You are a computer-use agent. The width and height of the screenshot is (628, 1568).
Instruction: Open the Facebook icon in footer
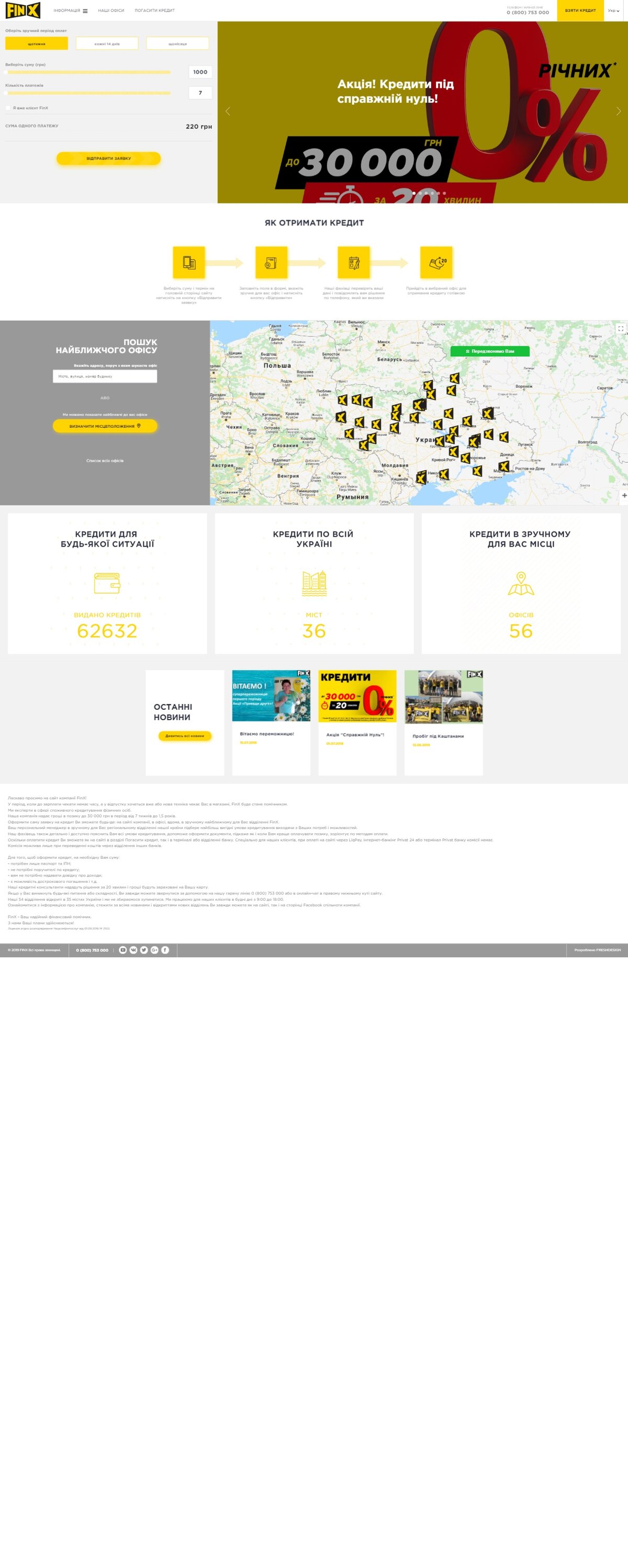[x=165, y=950]
